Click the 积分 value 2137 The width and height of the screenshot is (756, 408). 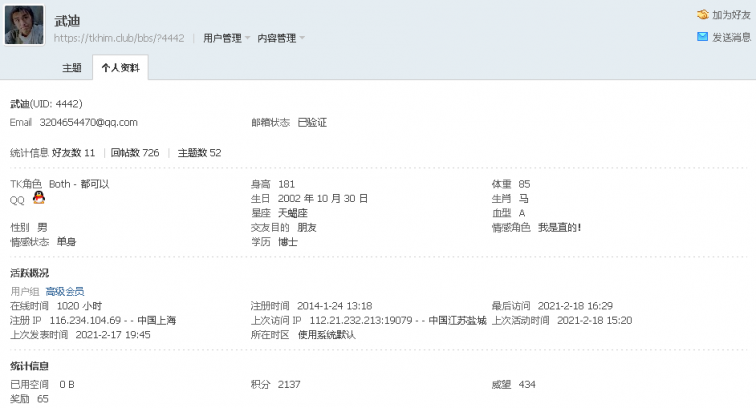pyautogui.click(x=289, y=384)
